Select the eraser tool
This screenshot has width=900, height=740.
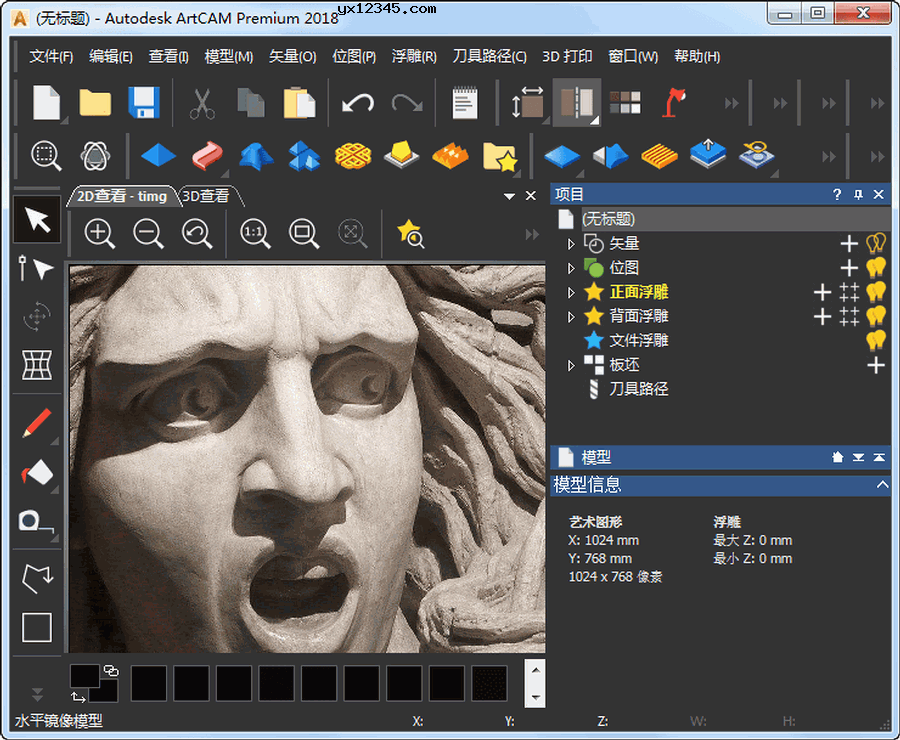(37, 473)
